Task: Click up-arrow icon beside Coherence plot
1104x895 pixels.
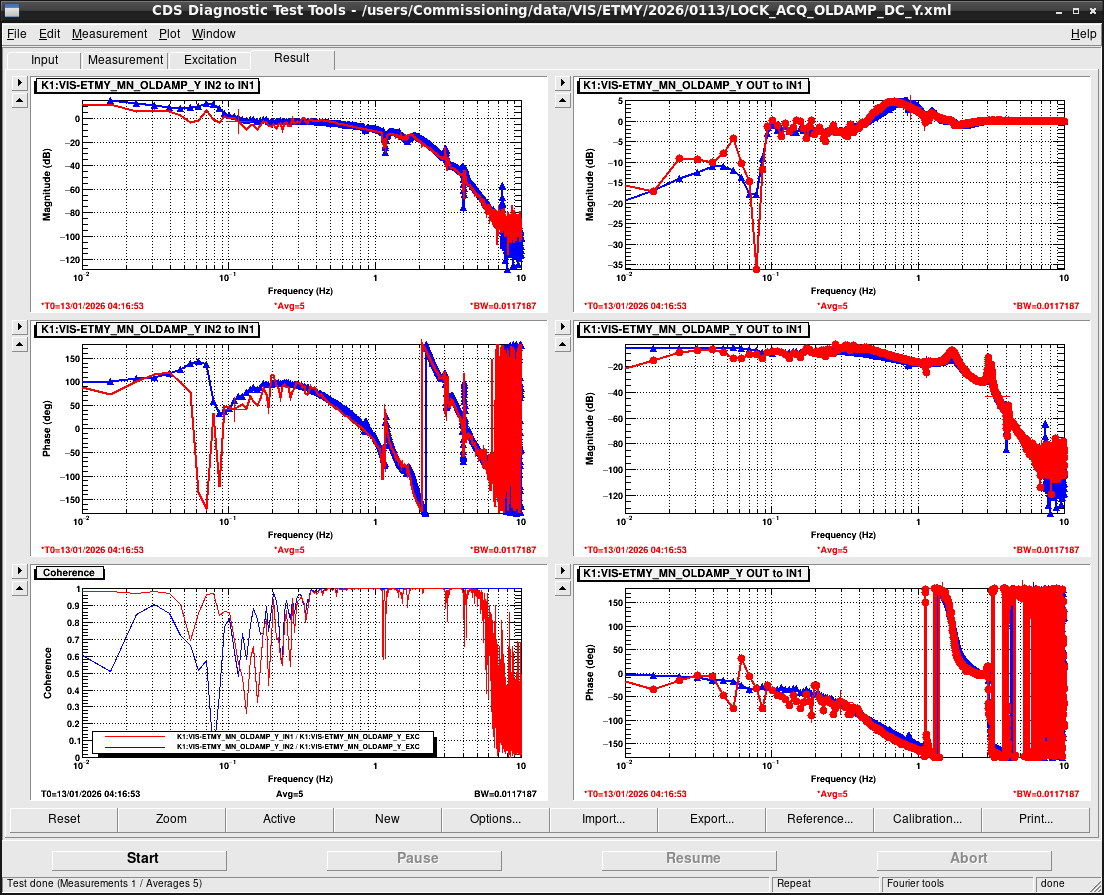Action: 20,589
